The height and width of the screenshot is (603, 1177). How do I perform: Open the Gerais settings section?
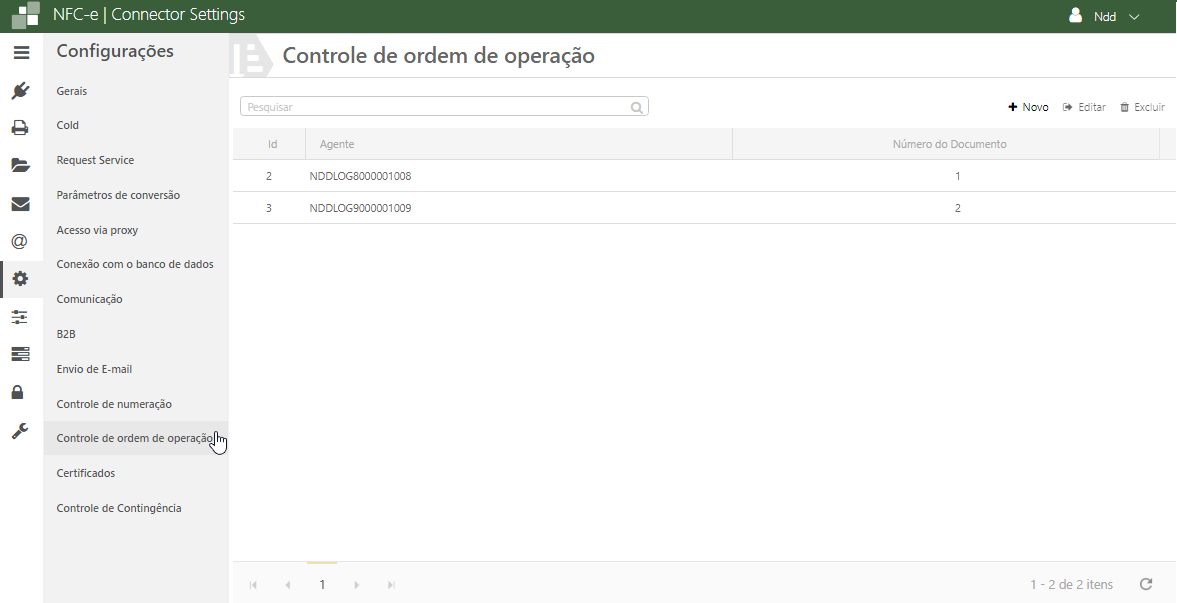tap(72, 91)
